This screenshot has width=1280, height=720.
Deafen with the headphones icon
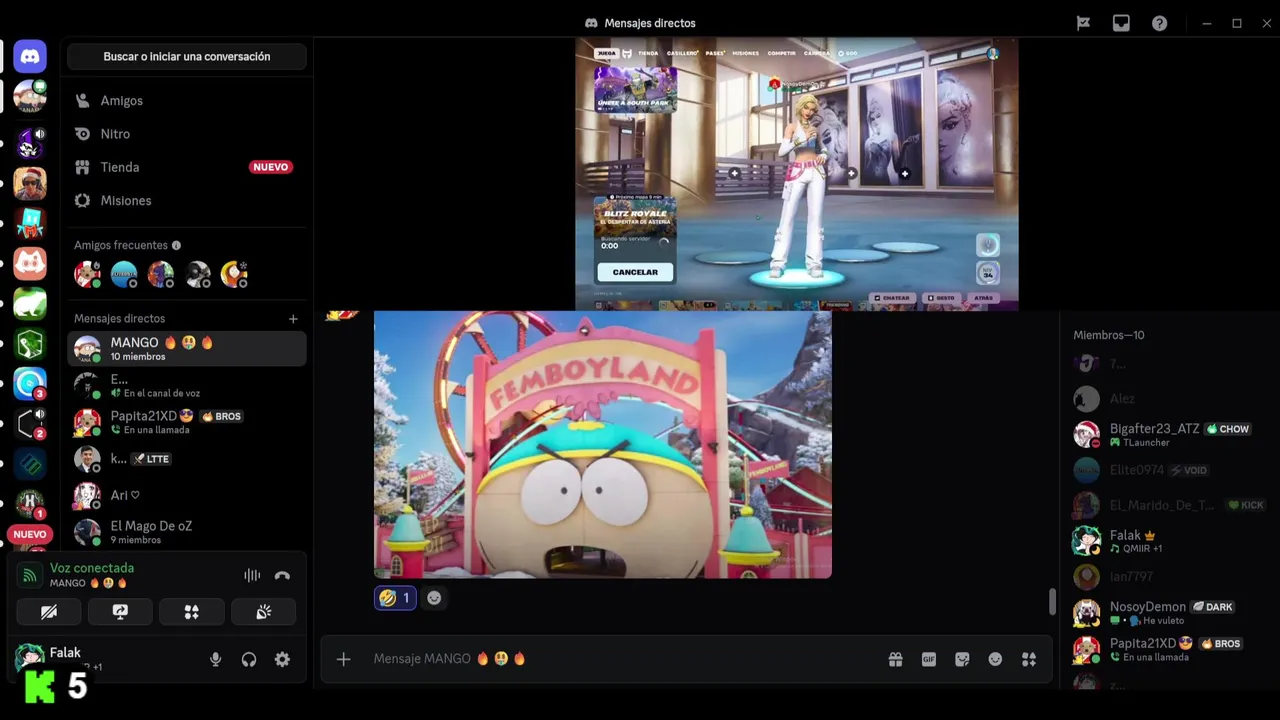pyautogui.click(x=249, y=660)
